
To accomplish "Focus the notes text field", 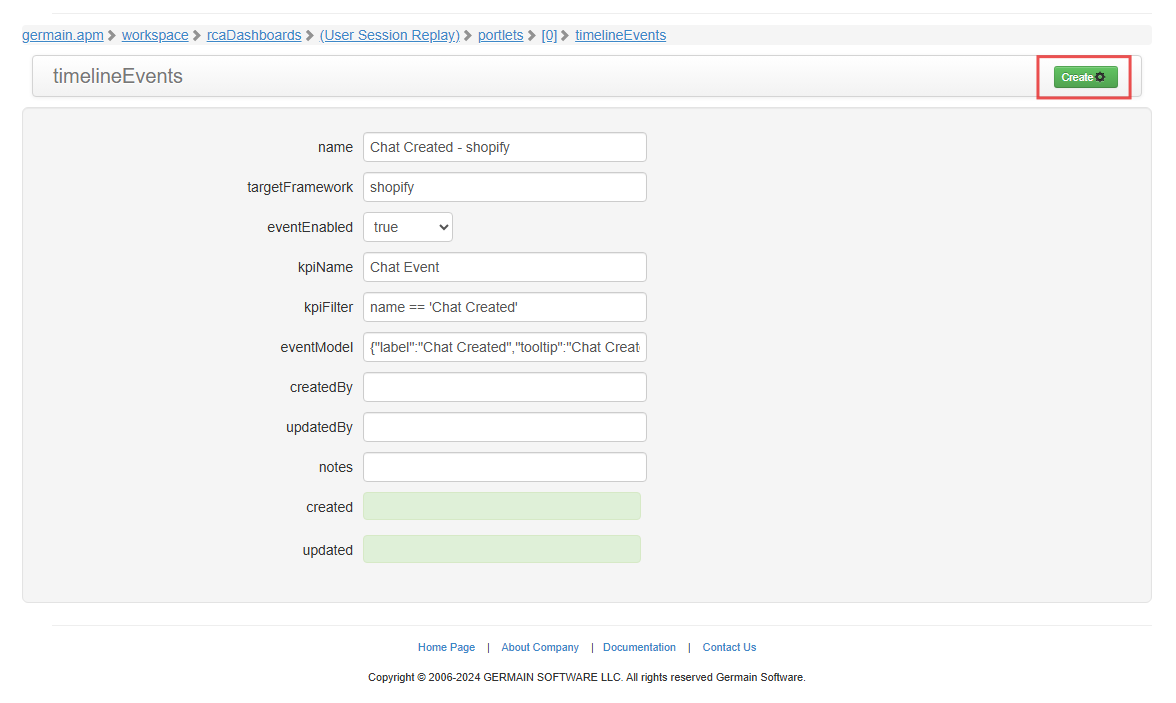I will coord(504,467).
